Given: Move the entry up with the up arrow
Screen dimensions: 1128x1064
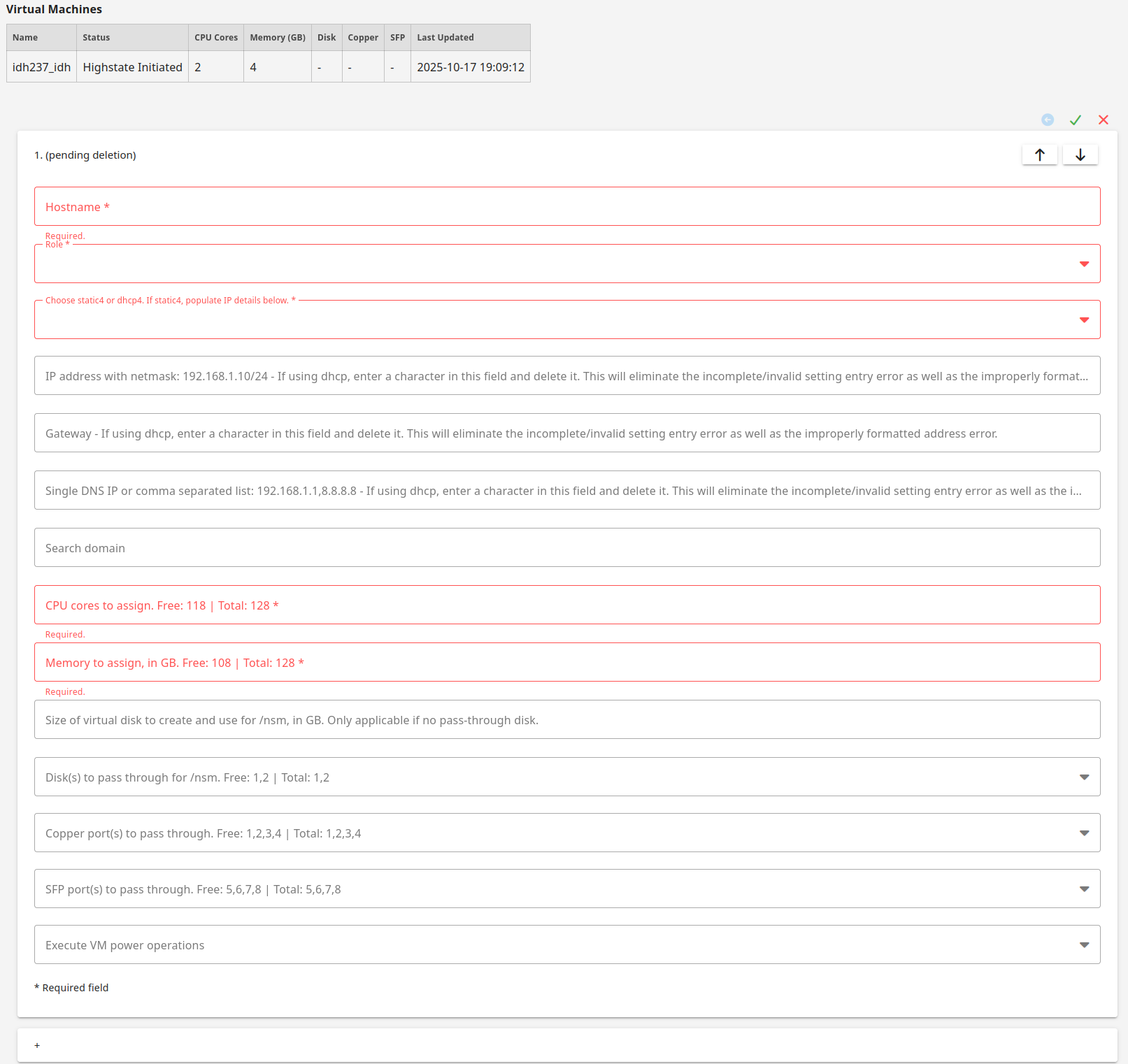Looking at the screenshot, I should tap(1039, 154).
